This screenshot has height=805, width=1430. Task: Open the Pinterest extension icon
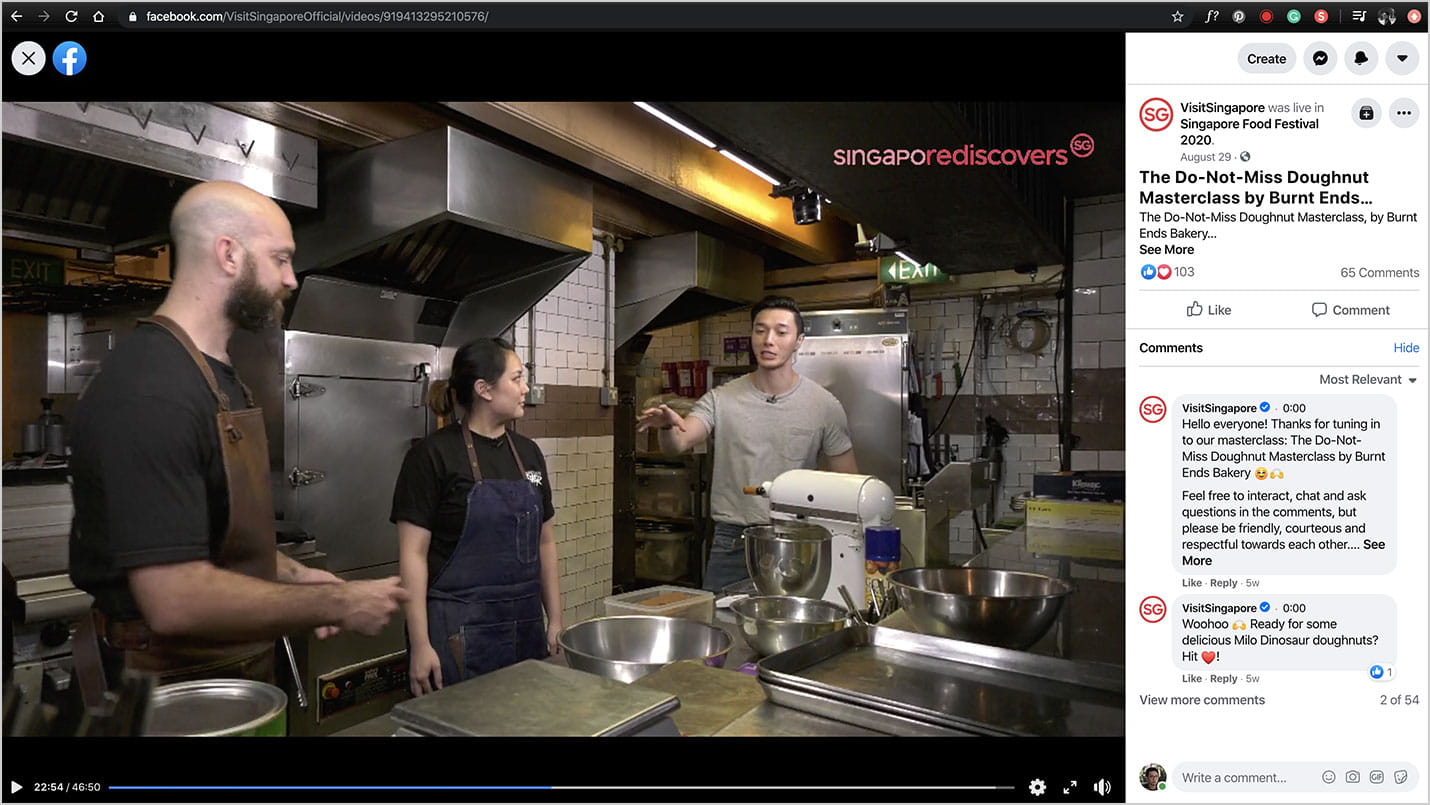point(1238,16)
